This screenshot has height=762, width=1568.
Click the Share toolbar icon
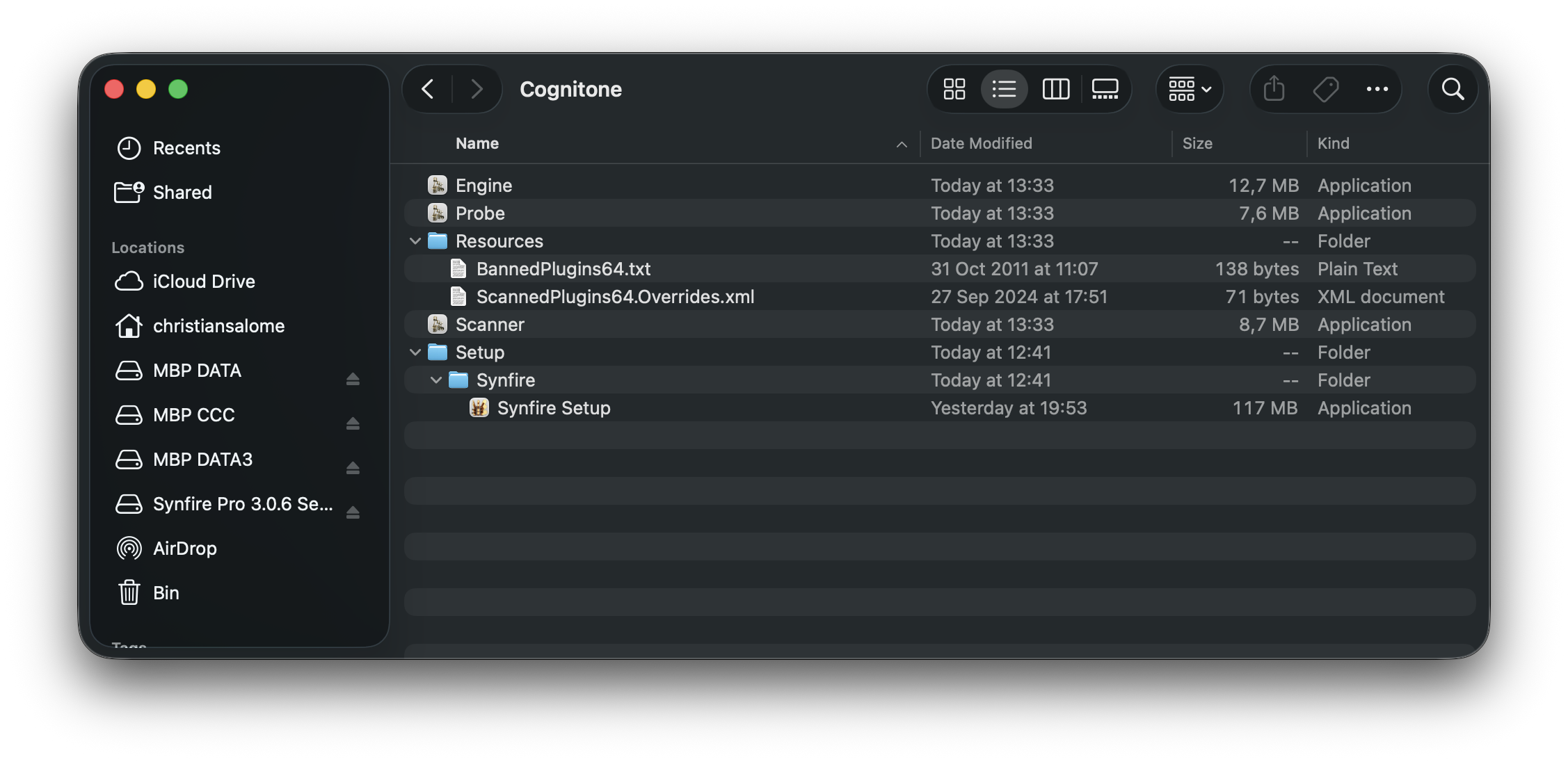[x=1274, y=89]
